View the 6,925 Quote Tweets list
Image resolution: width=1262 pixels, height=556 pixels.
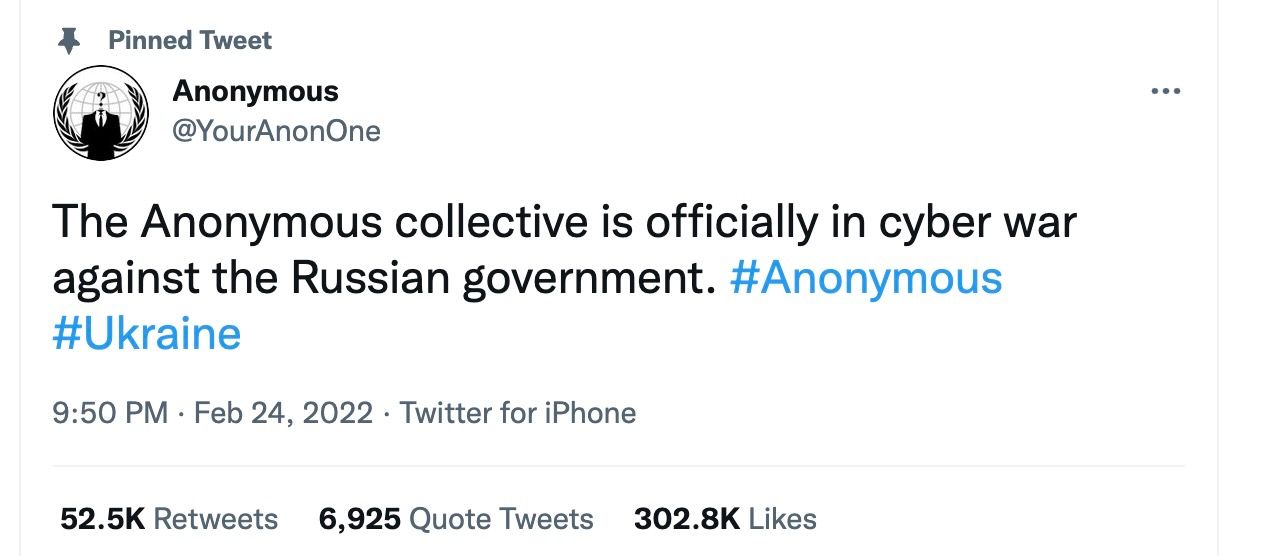click(456, 519)
